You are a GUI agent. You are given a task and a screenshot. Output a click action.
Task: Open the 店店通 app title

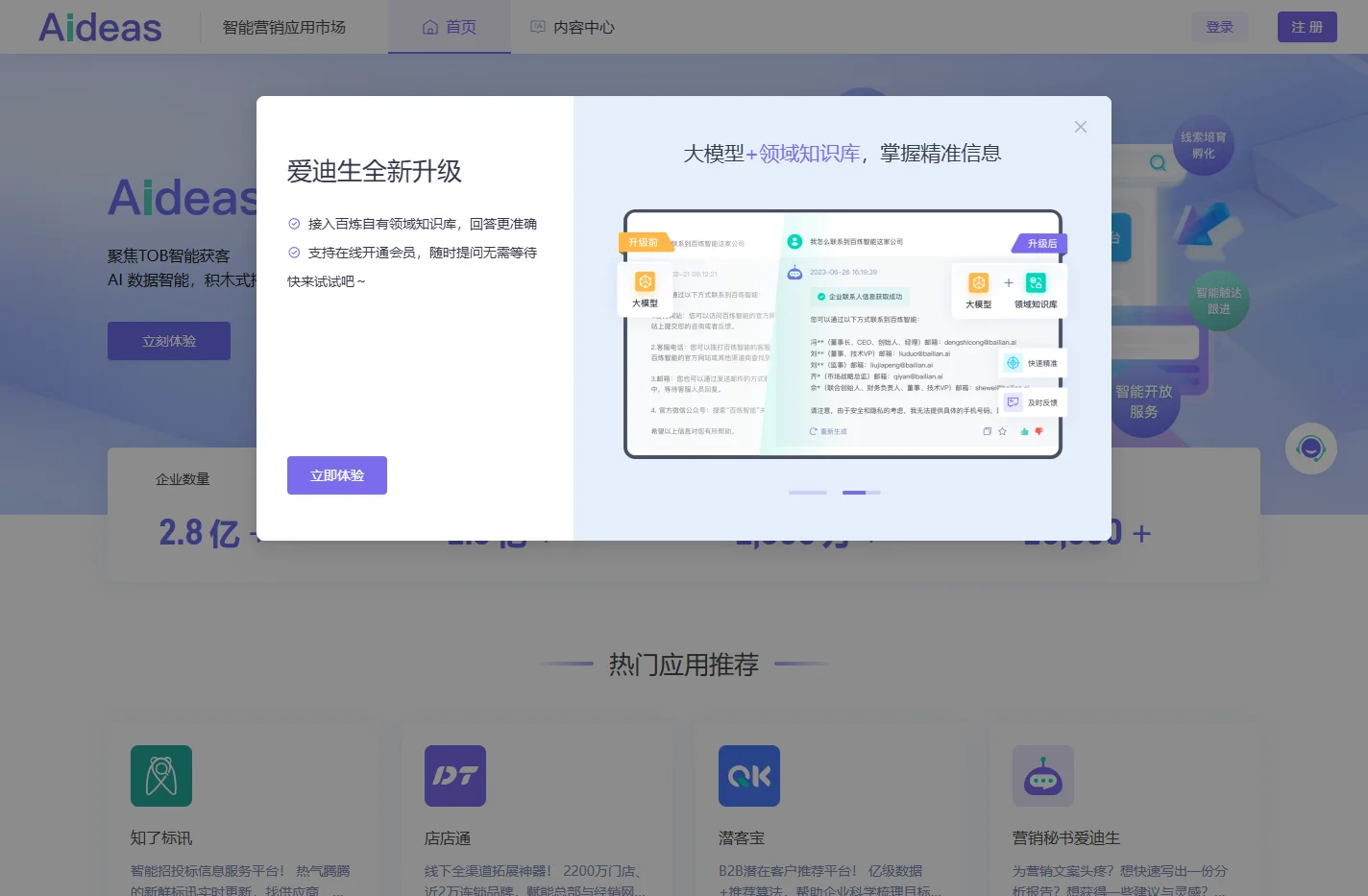pos(448,838)
